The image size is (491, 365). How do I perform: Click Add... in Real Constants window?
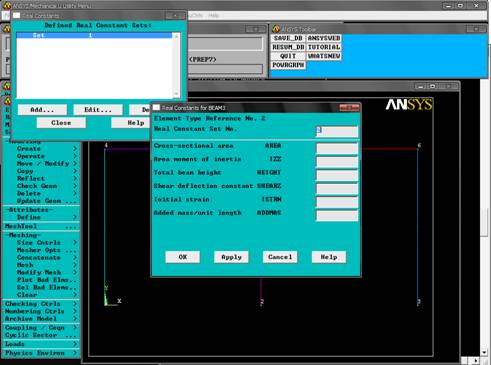(x=42, y=110)
